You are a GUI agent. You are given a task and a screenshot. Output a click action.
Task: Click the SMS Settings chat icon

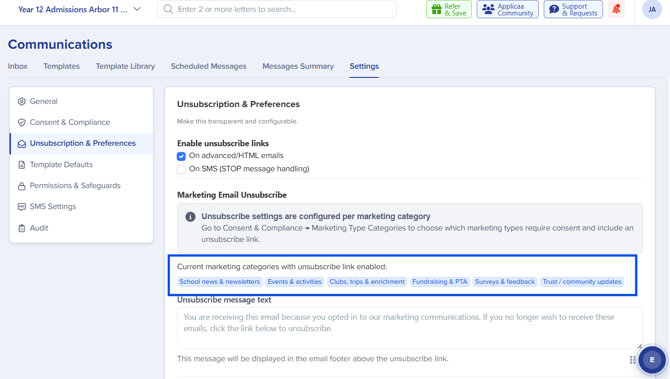[x=21, y=207]
